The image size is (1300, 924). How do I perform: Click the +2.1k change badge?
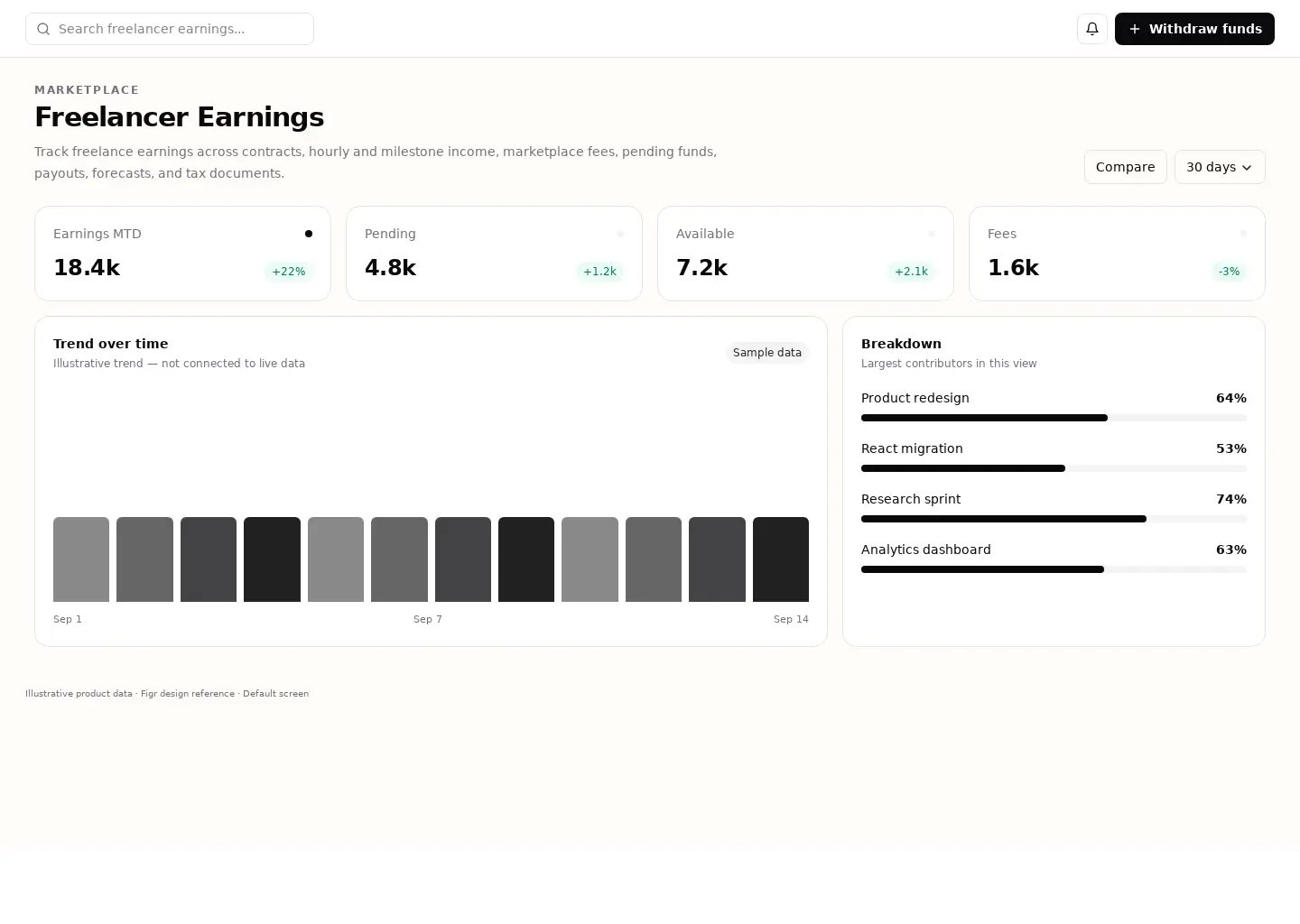point(911,272)
